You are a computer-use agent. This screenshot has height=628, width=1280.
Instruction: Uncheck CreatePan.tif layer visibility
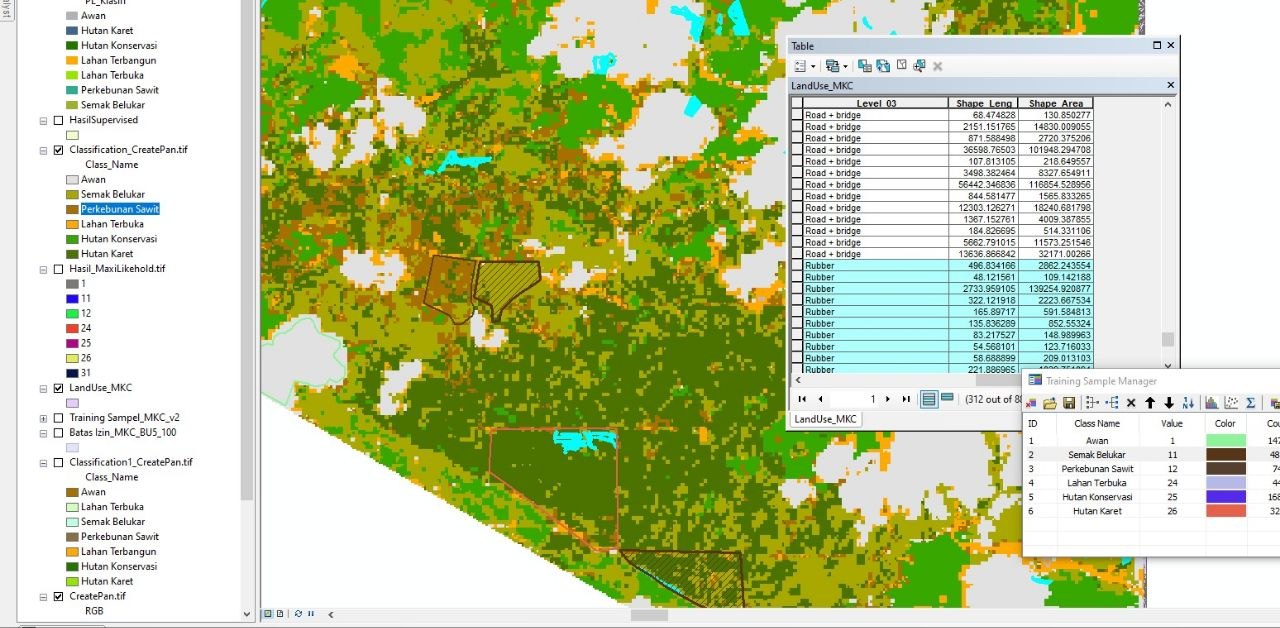click(58, 597)
